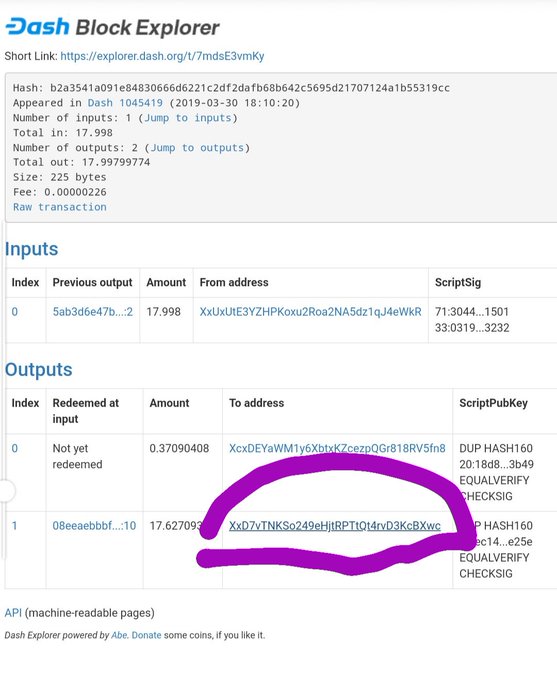Click the output amount 0.37090408
Screen dimensions: 557x680
coord(179,448)
